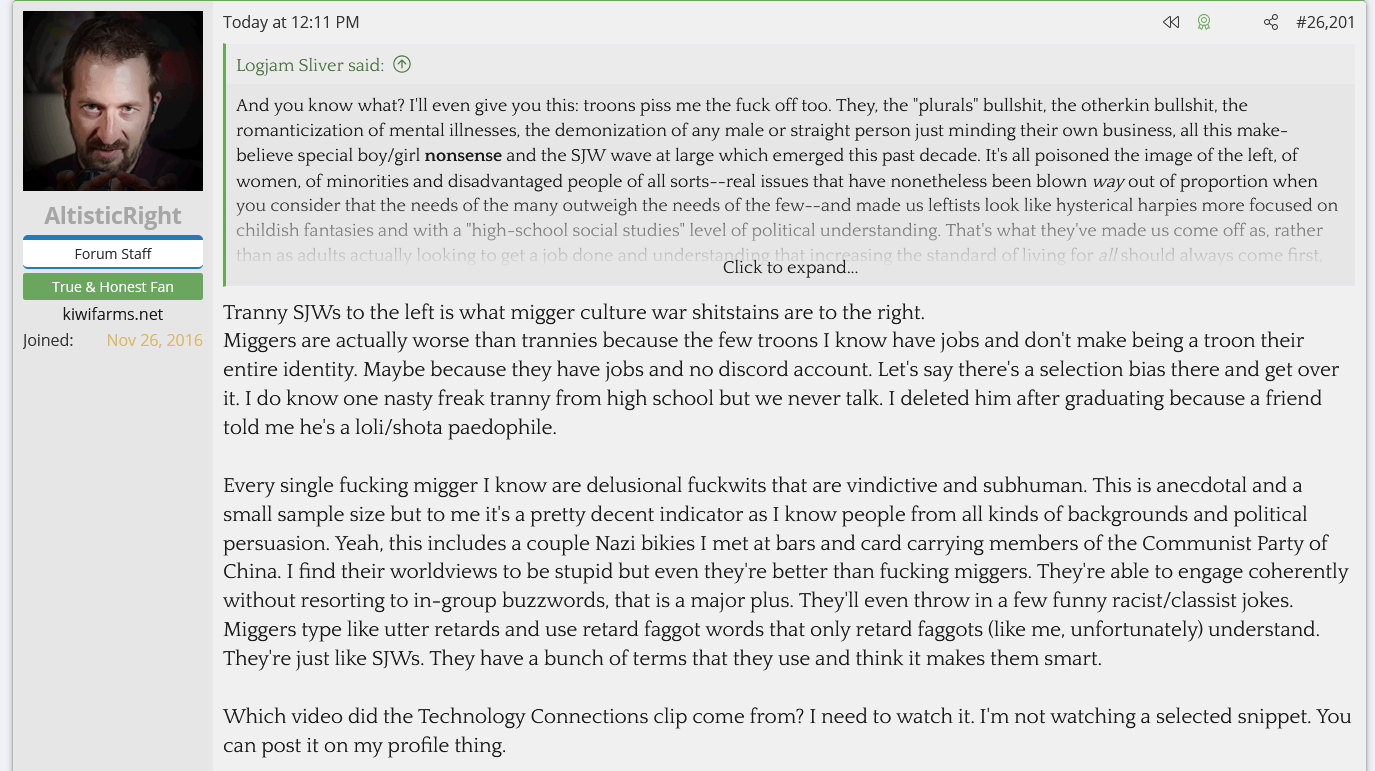This screenshot has width=1375, height=771.
Task: Click the "Today at 12:11 PM" timestamp
Action: pyautogui.click(x=291, y=22)
